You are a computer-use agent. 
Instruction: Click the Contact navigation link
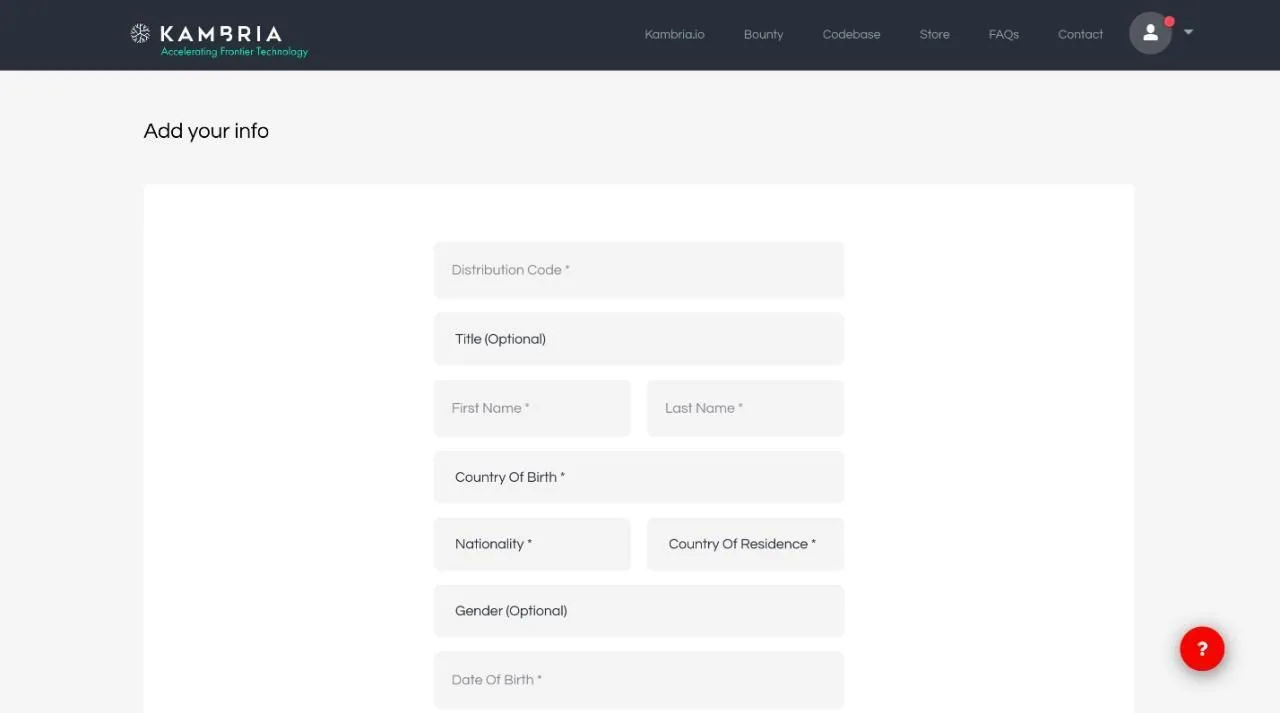click(x=1080, y=34)
